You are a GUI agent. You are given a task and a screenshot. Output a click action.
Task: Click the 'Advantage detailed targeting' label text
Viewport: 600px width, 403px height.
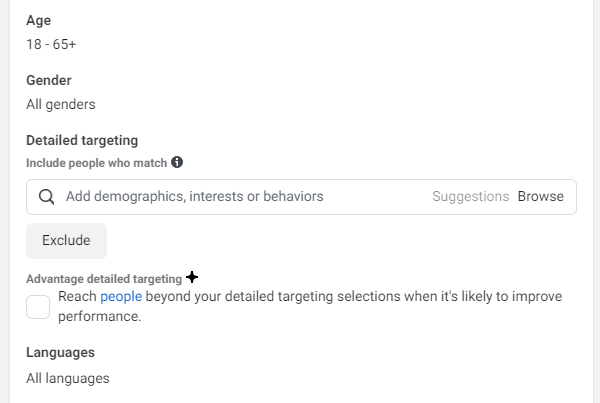pyautogui.click(x=104, y=279)
